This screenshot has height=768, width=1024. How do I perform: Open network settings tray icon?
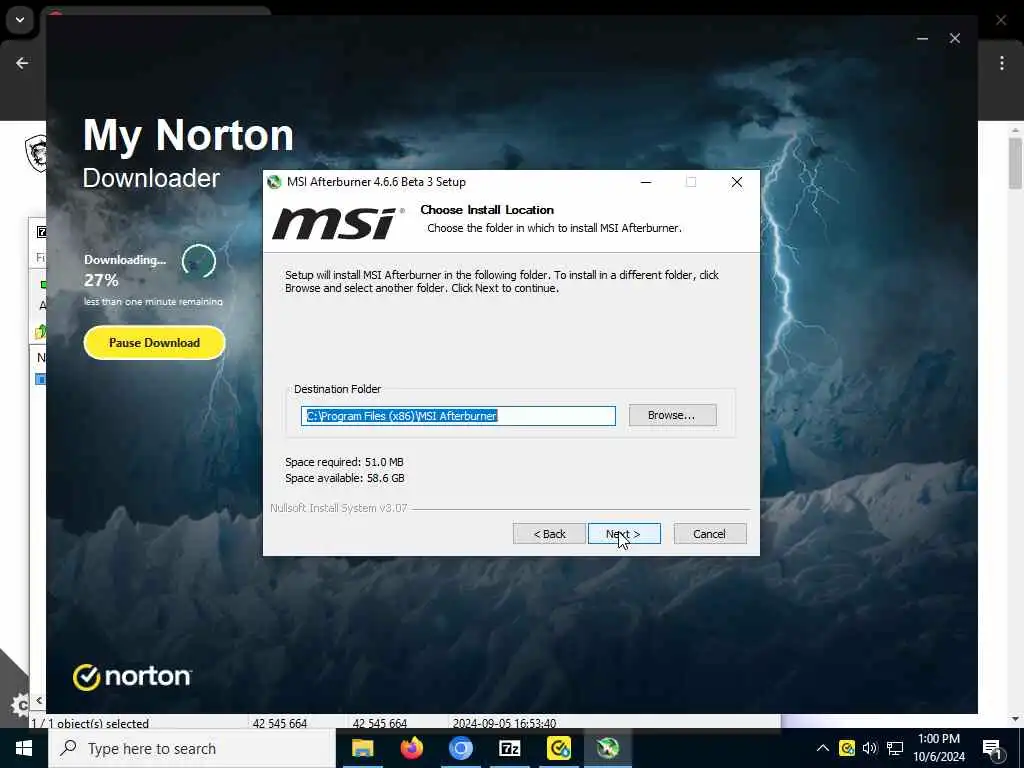895,748
